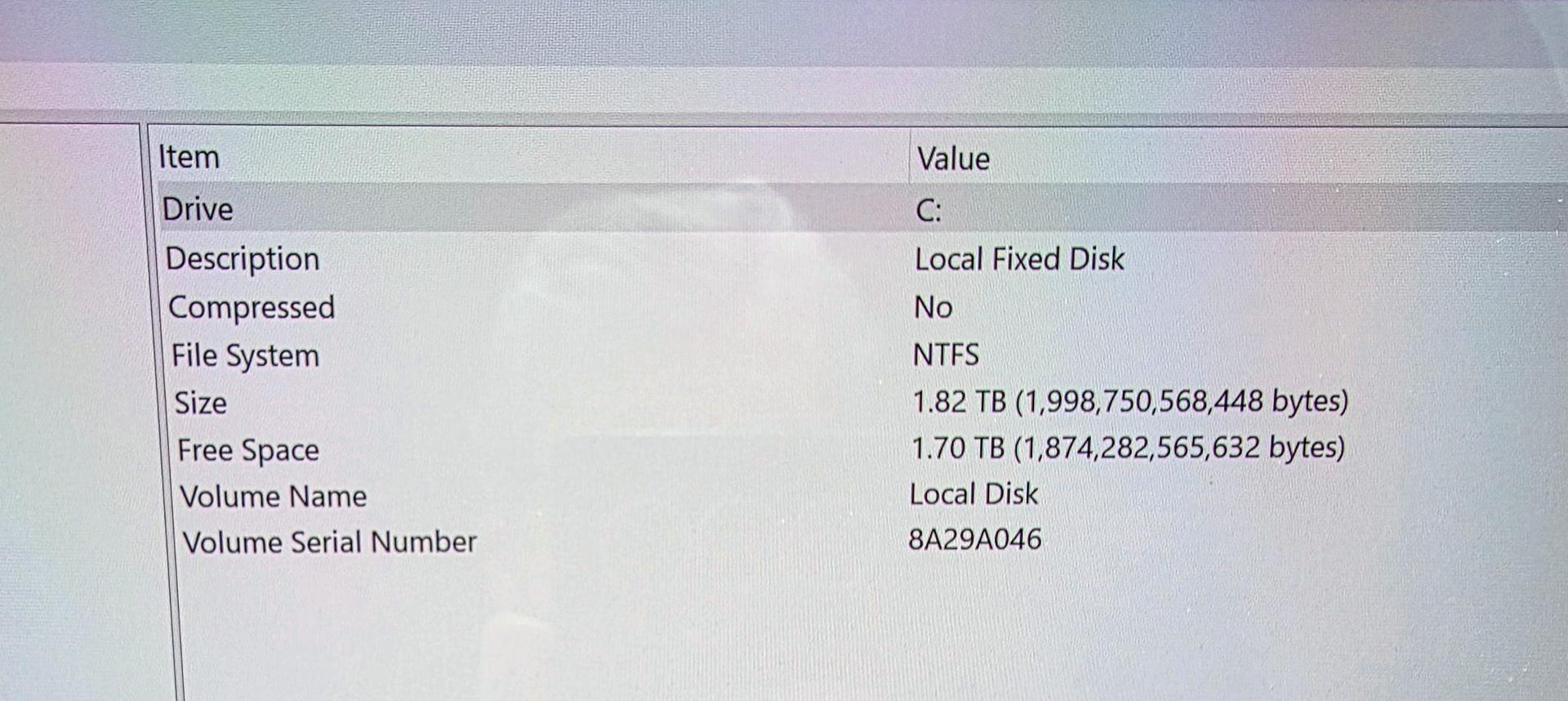Select the Local Fixed Disk value

(1019, 259)
